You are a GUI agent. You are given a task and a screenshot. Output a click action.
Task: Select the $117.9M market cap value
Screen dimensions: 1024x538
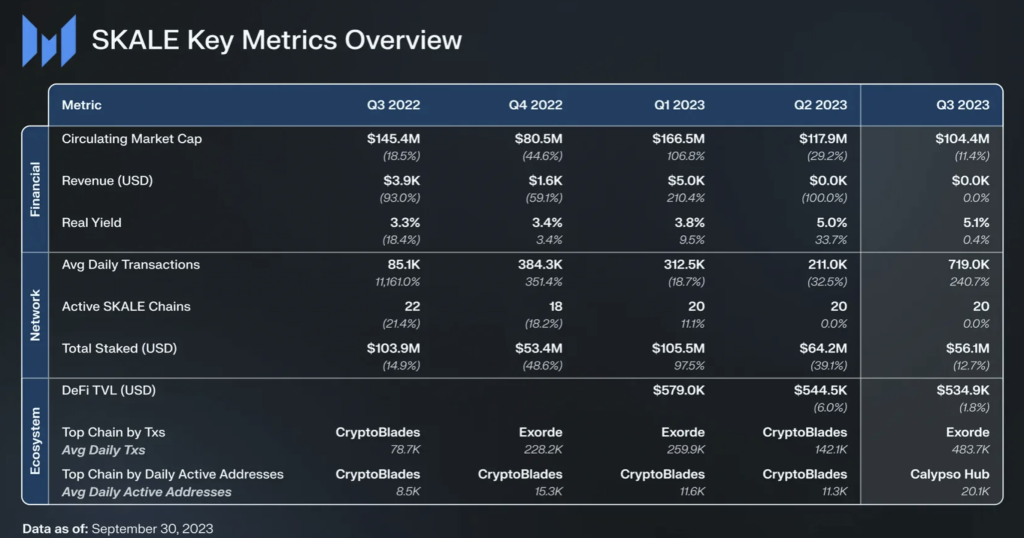click(823, 139)
